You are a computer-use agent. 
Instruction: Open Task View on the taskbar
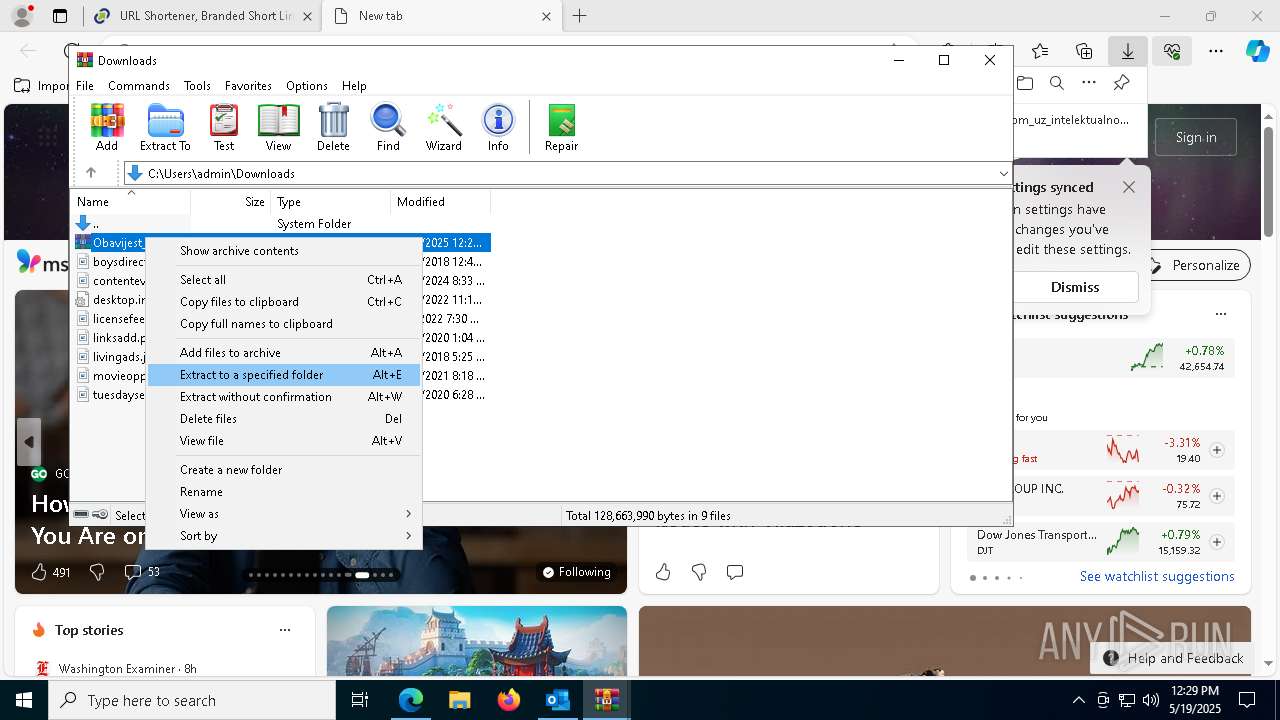coord(360,700)
